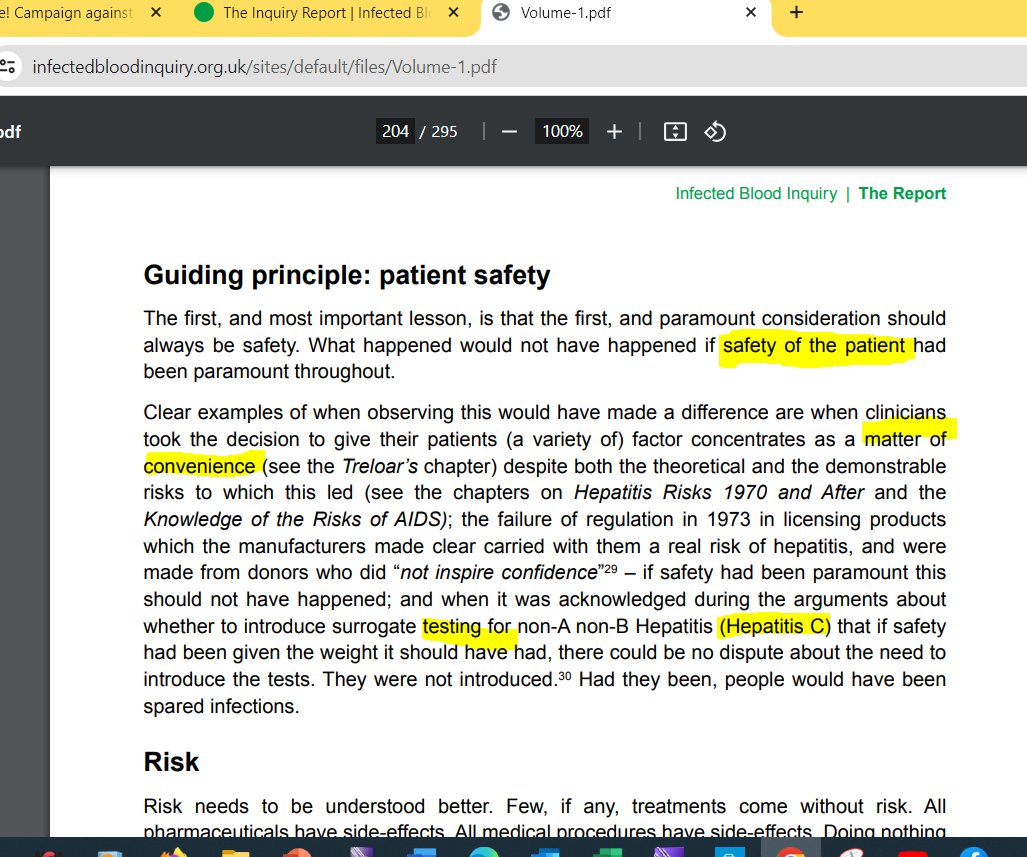Open a new browser tab

(796, 12)
